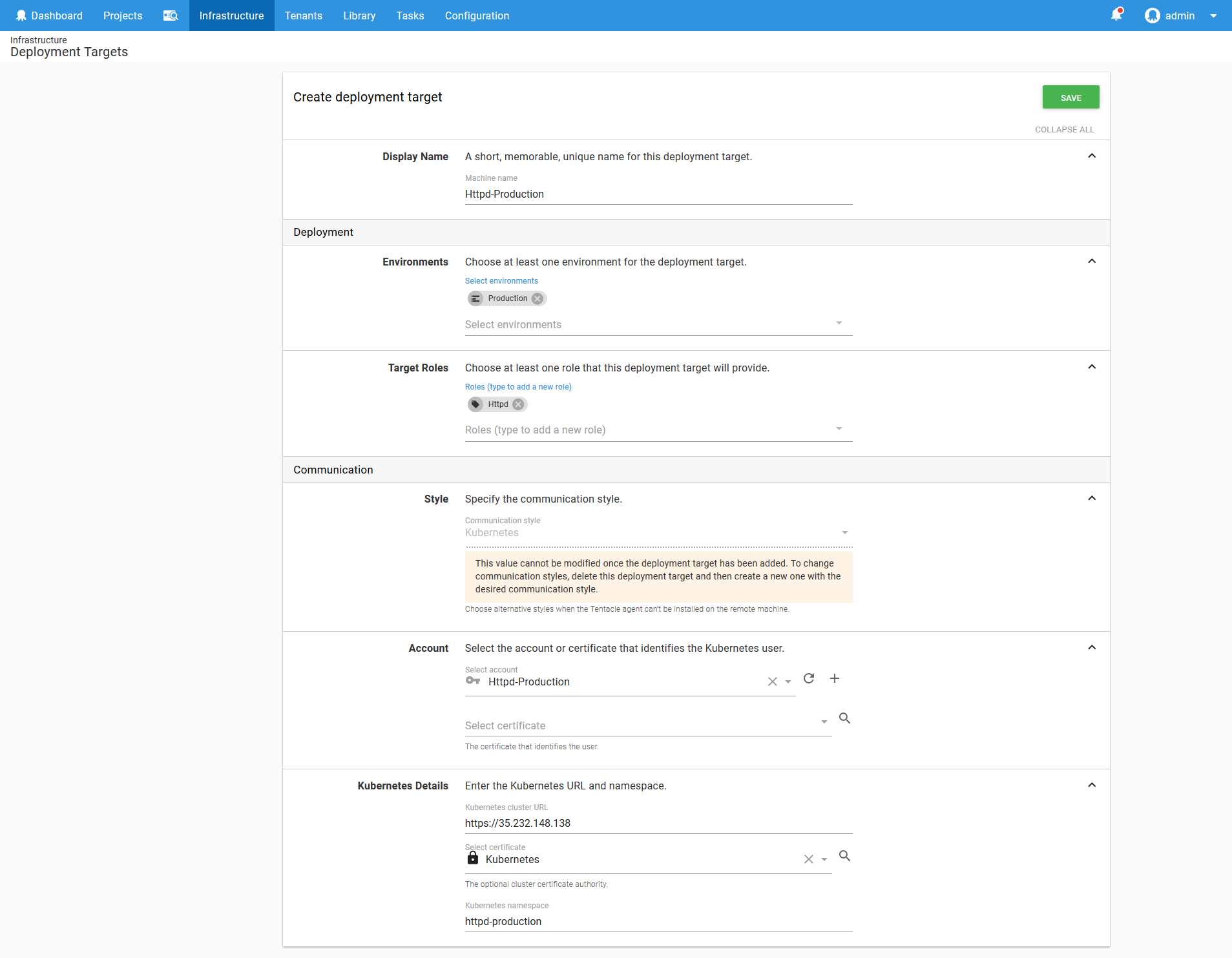1232x958 pixels.
Task: Clear the selected Httpd-Production account
Action: [x=772, y=682]
